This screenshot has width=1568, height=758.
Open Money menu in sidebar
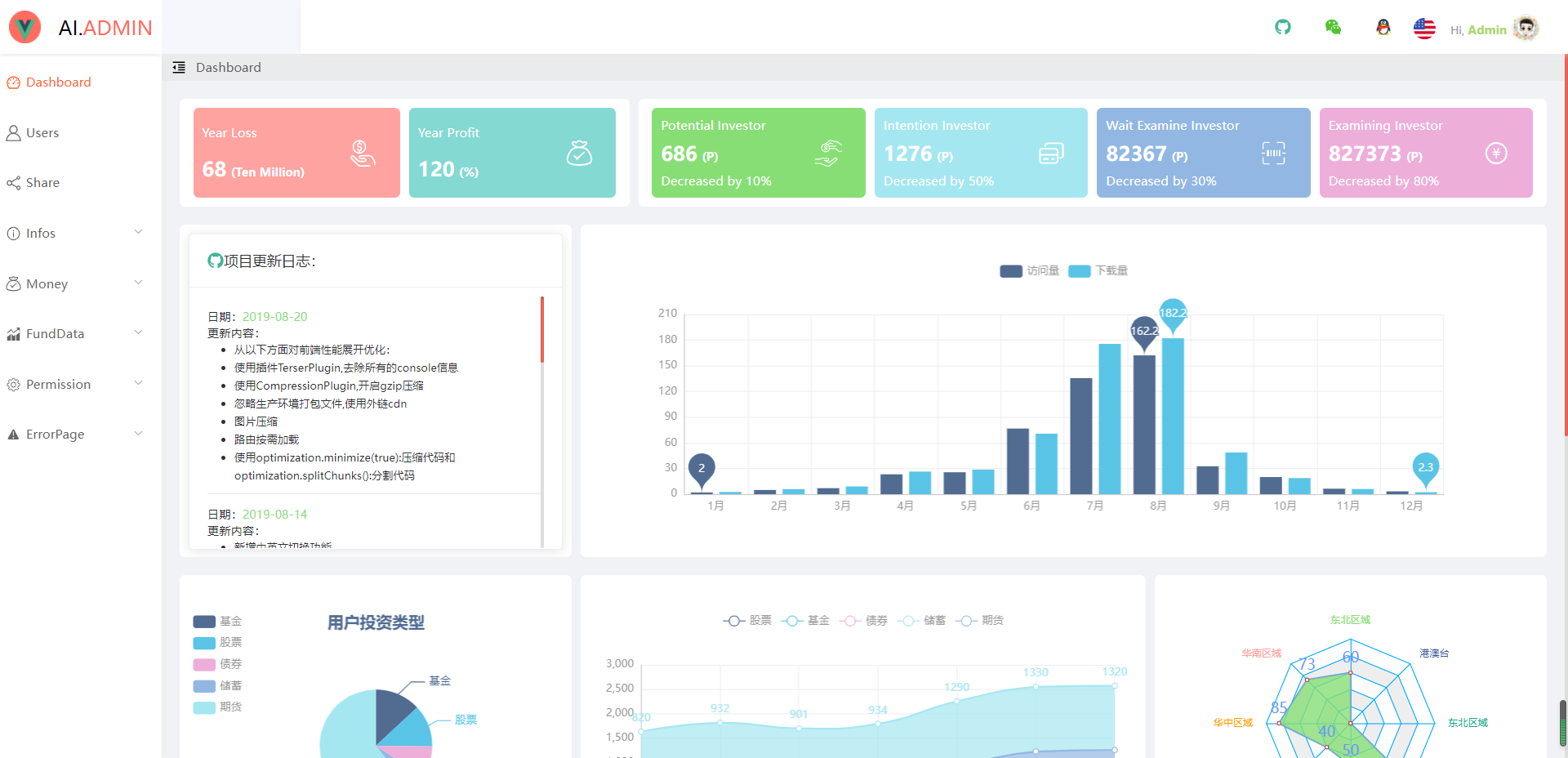tap(81, 283)
